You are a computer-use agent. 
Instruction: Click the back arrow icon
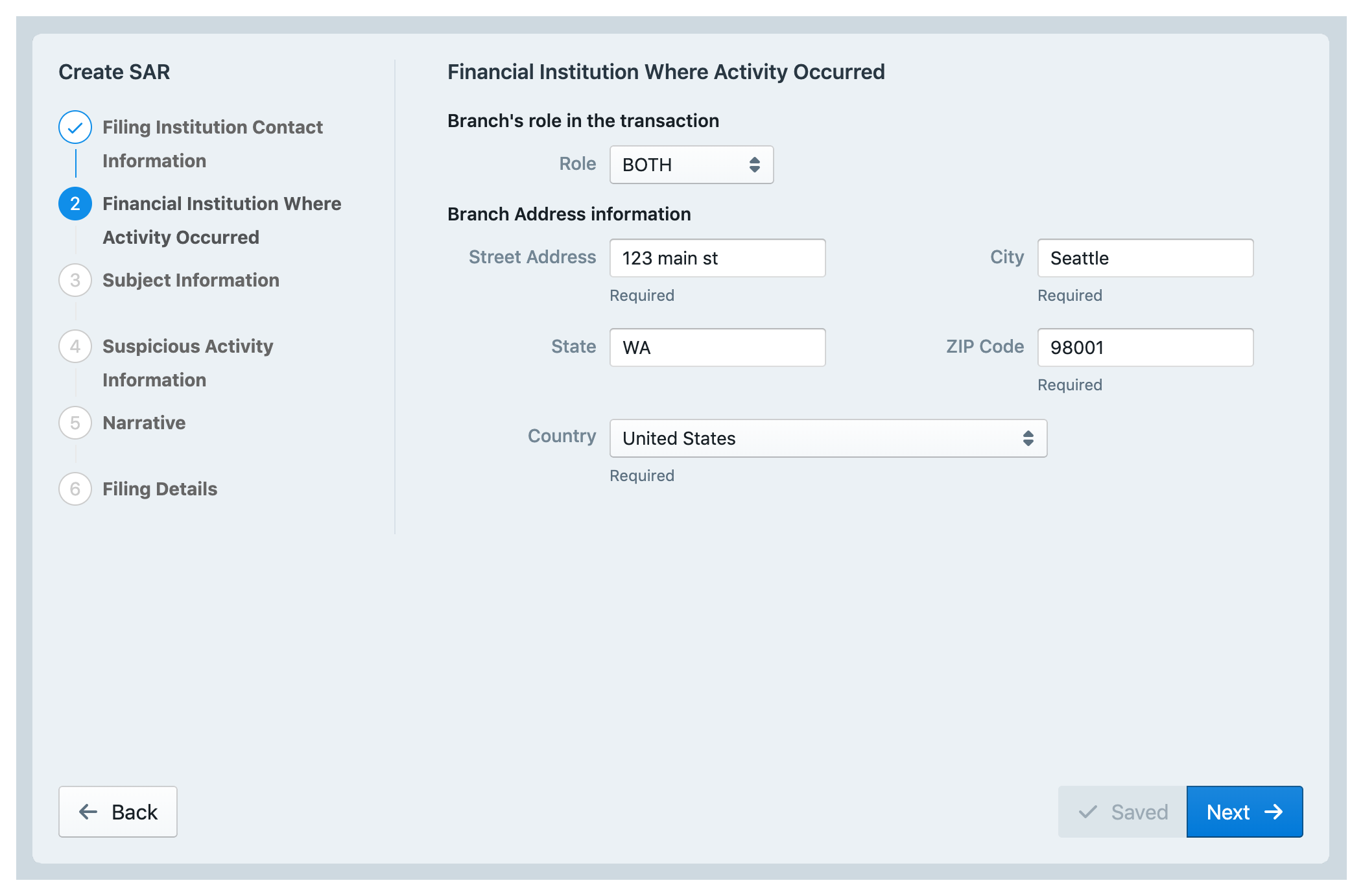88,811
